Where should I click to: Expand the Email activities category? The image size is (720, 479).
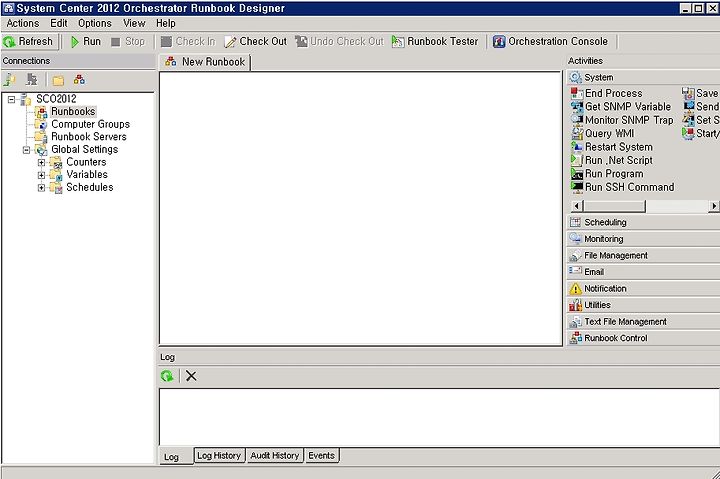pos(644,272)
